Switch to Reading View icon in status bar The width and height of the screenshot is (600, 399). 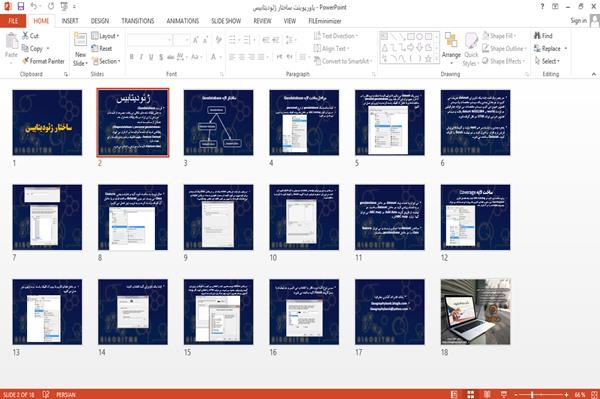487,394
